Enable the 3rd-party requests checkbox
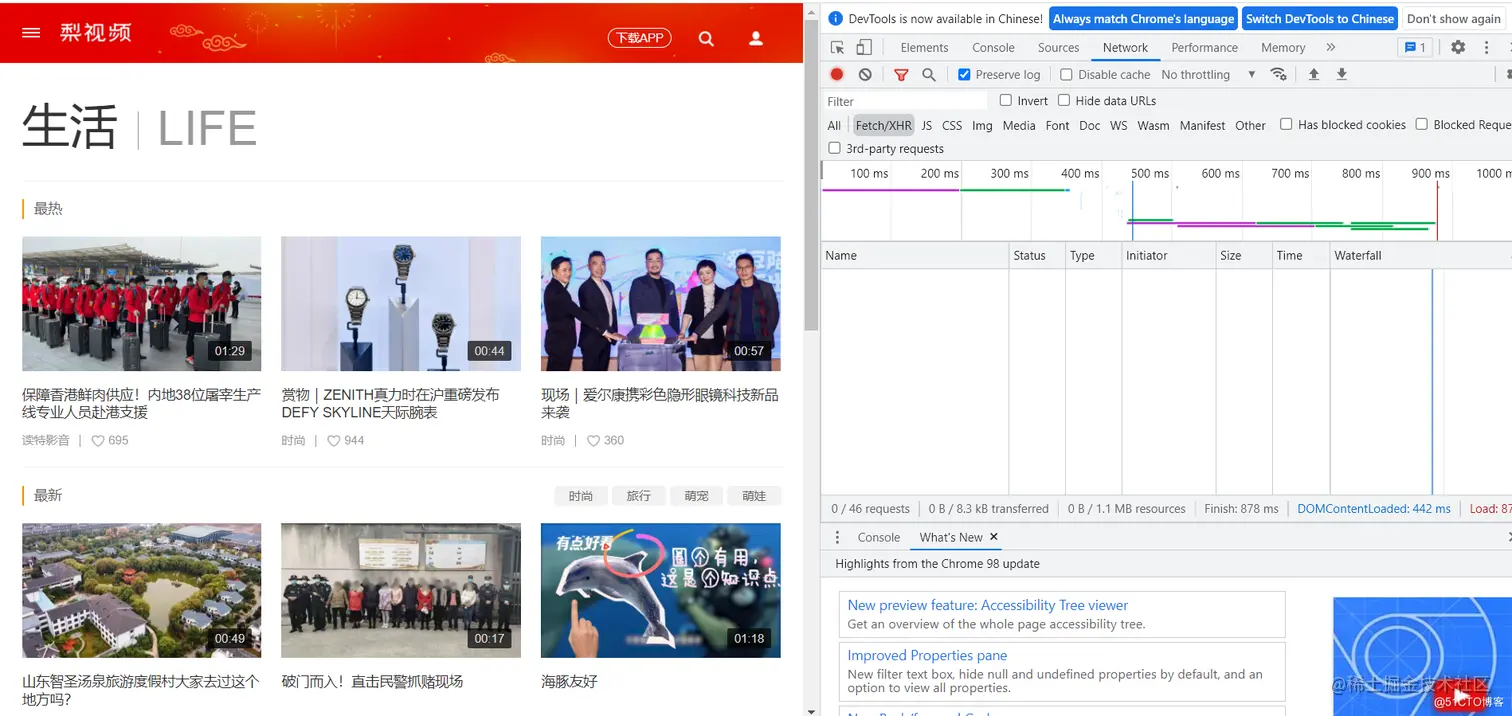Image resolution: width=1512 pixels, height=716 pixels. click(834, 148)
